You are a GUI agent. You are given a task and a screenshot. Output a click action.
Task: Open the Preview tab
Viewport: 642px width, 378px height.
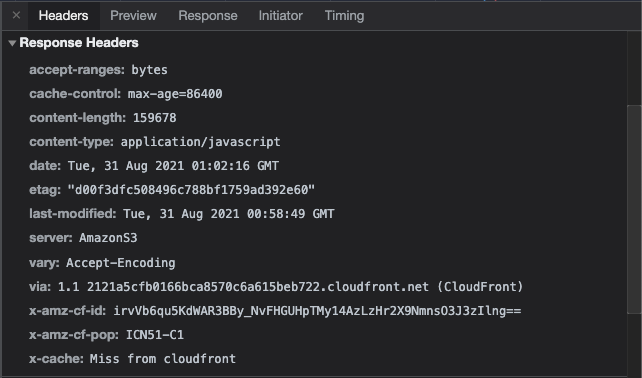click(133, 16)
